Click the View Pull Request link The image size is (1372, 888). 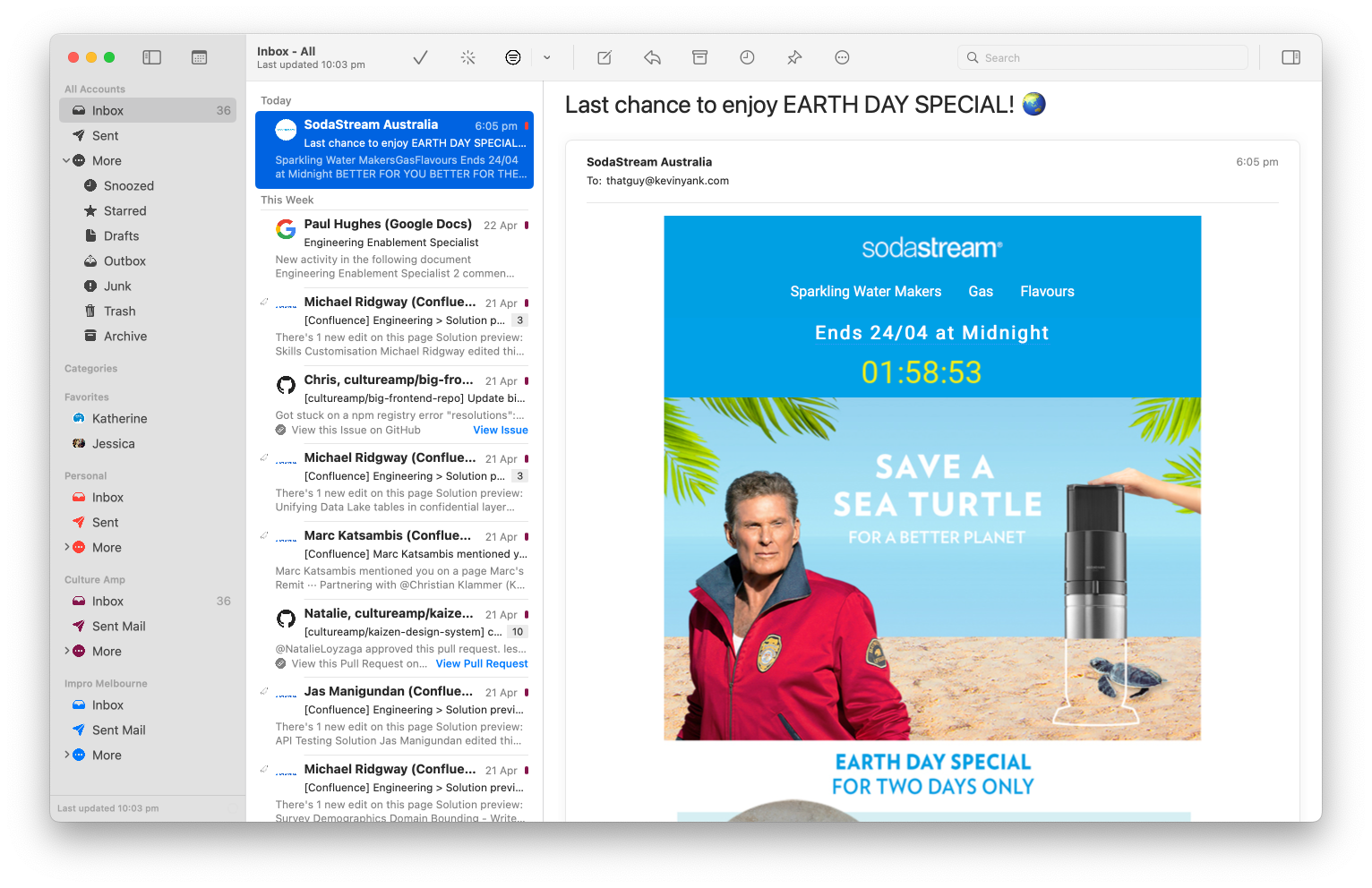482,664
